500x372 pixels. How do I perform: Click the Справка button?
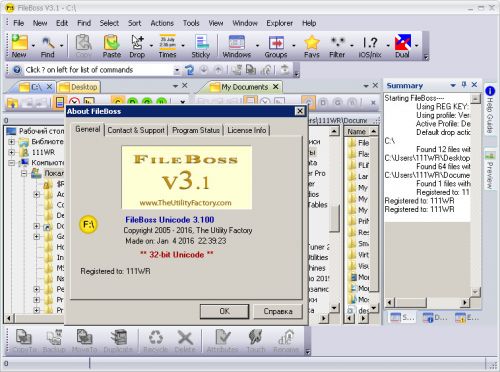(278, 311)
